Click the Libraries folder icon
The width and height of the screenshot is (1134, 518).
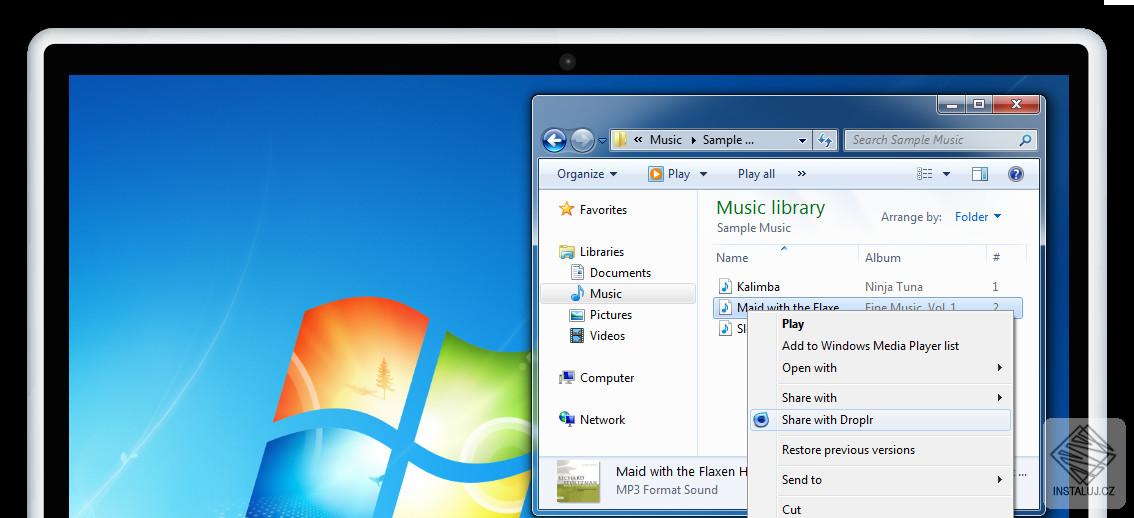click(x=566, y=252)
